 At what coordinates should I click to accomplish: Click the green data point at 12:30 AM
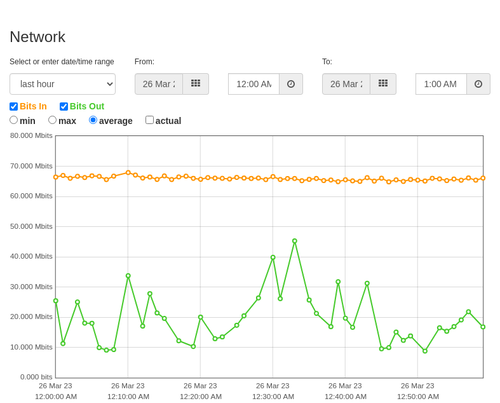tap(273, 257)
